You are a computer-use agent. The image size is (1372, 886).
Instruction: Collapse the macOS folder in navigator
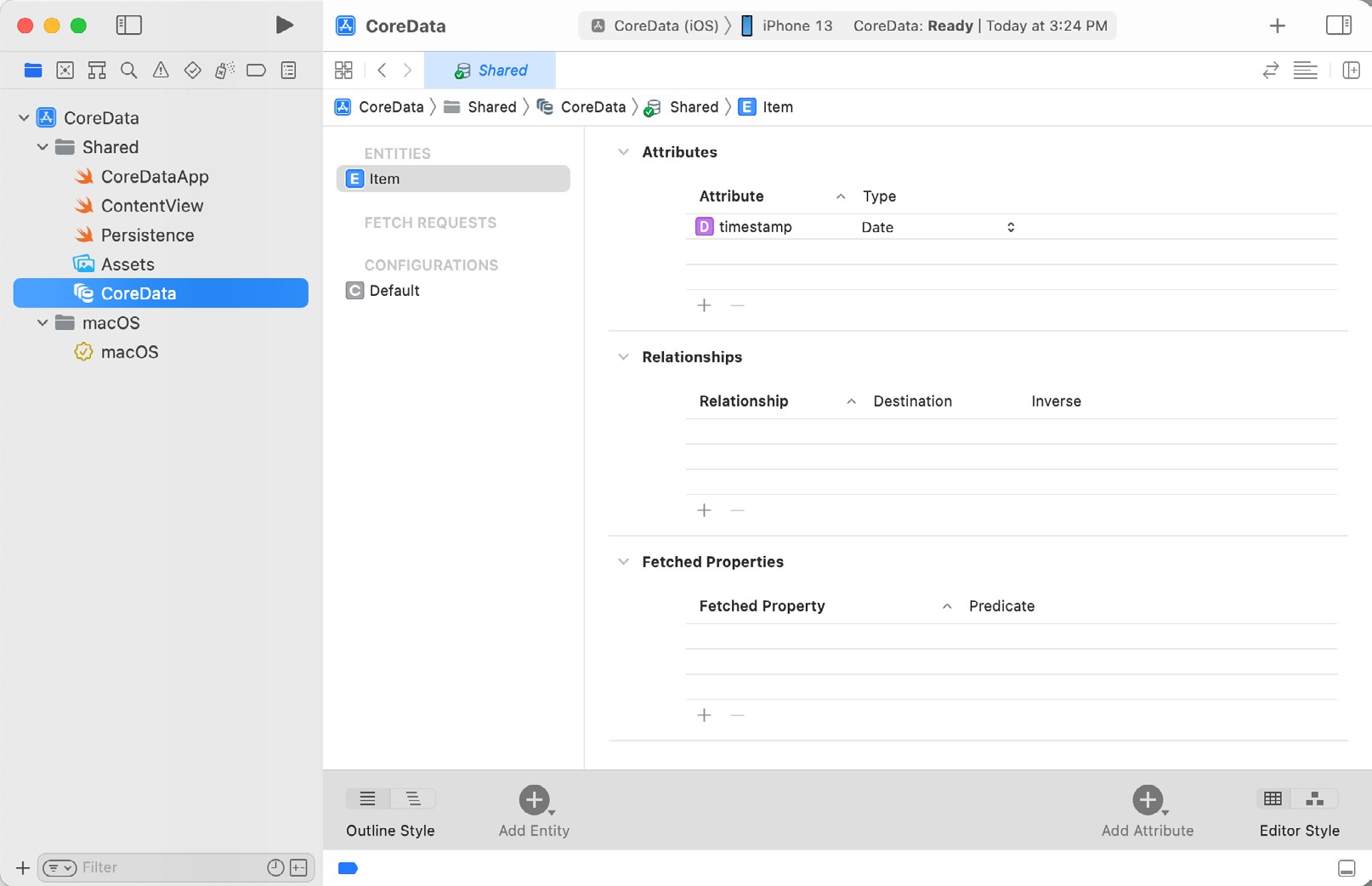tap(43, 323)
